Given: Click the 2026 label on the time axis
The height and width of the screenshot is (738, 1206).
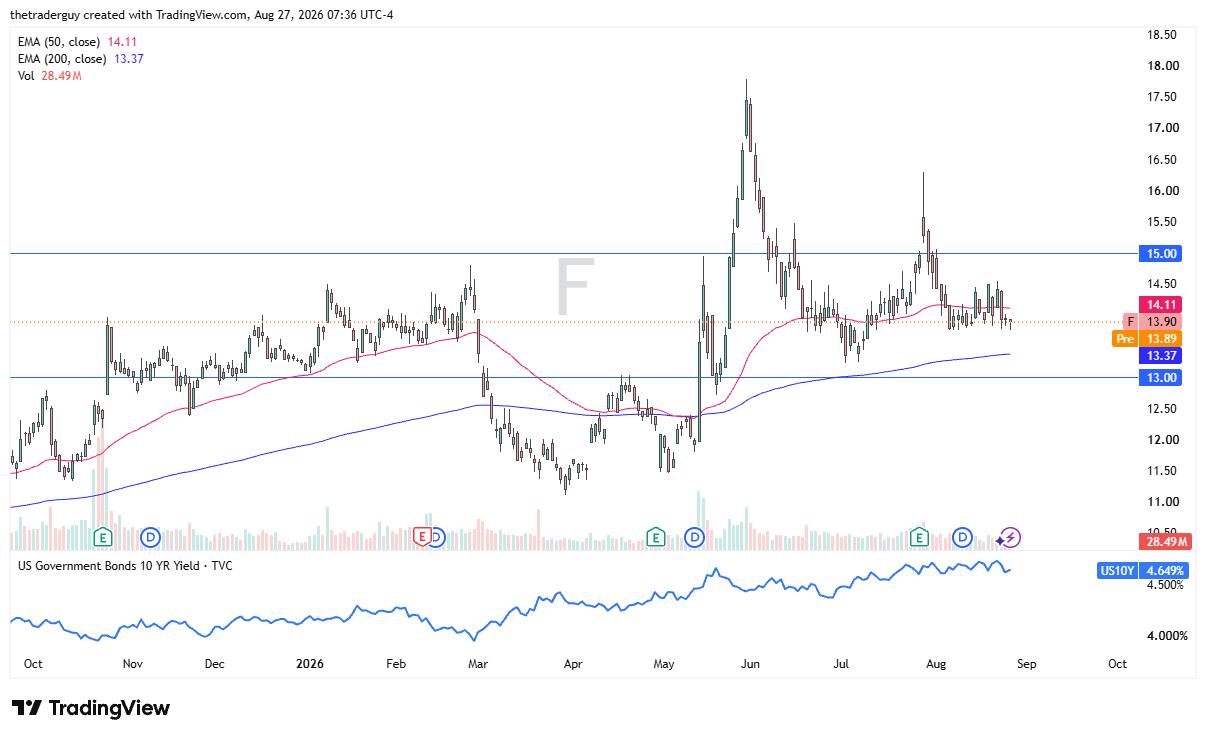Looking at the screenshot, I should [312, 663].
